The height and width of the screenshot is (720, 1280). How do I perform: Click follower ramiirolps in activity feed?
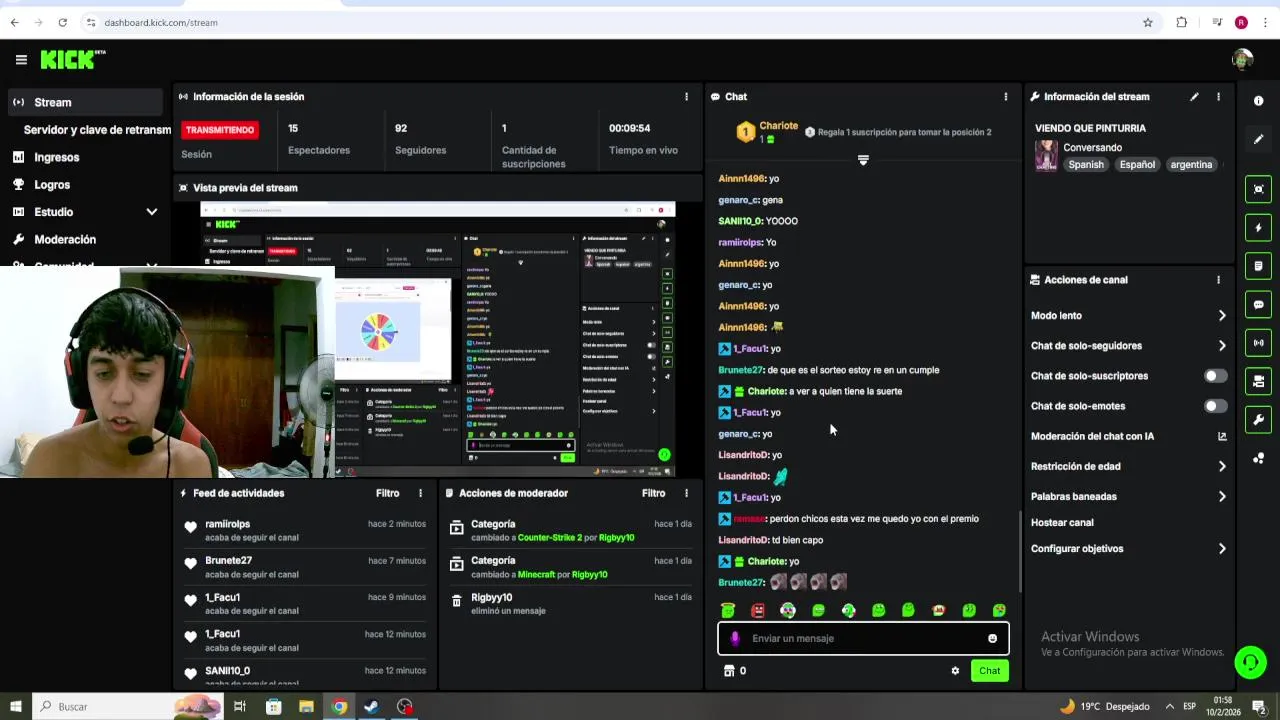(228, 524)
